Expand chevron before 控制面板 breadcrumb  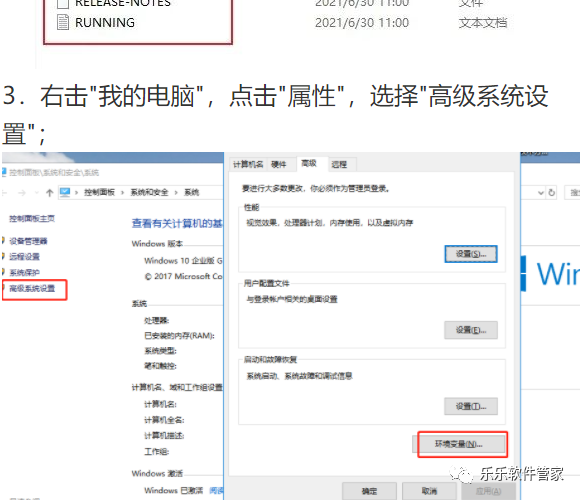pyautogui.click(x=76, y=192)
